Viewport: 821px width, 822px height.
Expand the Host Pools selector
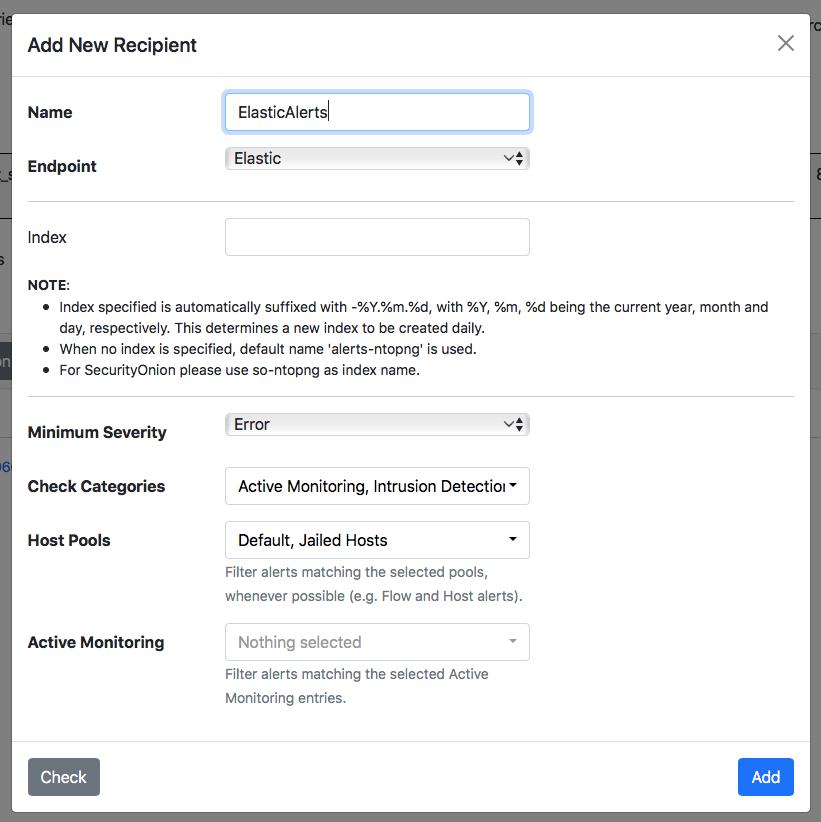pos(377,540)
